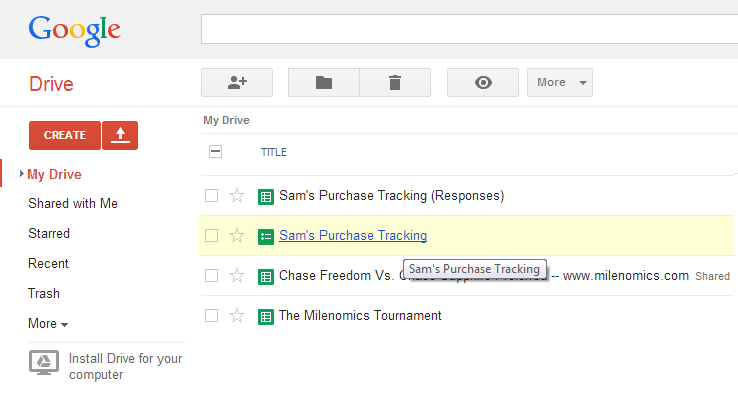Open Sam's Purchase Tracking (Responses) file
The image size is (738, 408).
(392, 195)
